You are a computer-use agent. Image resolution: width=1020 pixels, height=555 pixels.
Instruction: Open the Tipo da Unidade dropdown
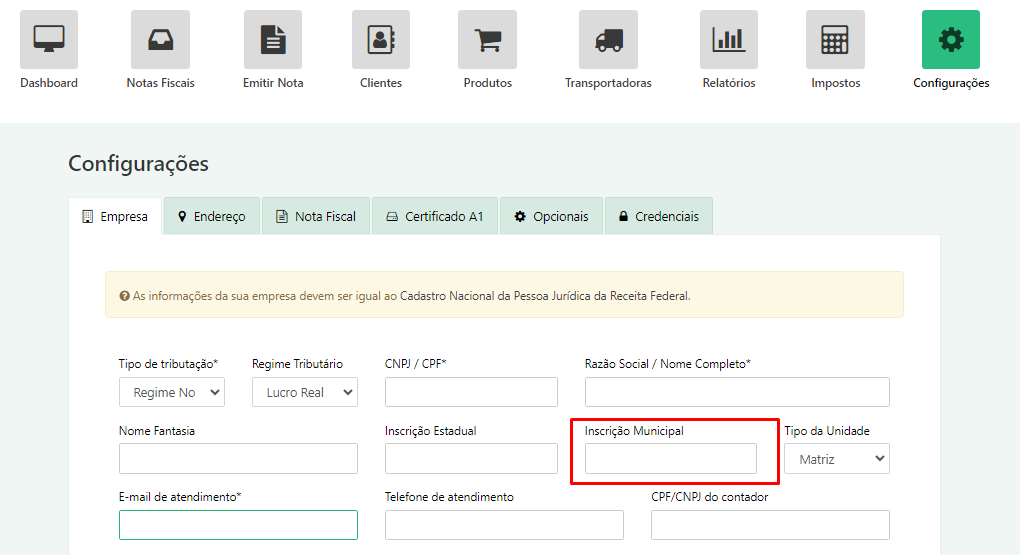(837, 459)
